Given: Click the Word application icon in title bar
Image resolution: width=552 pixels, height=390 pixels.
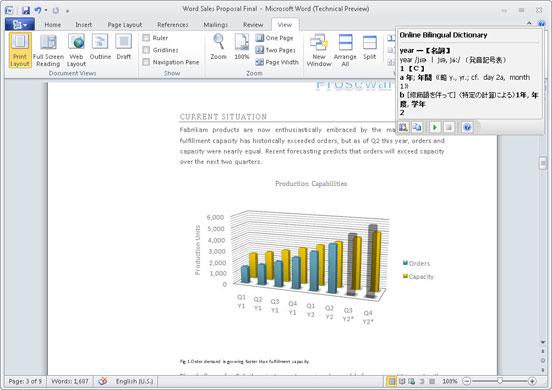Looking at the screenshot, I should [10, 10].
